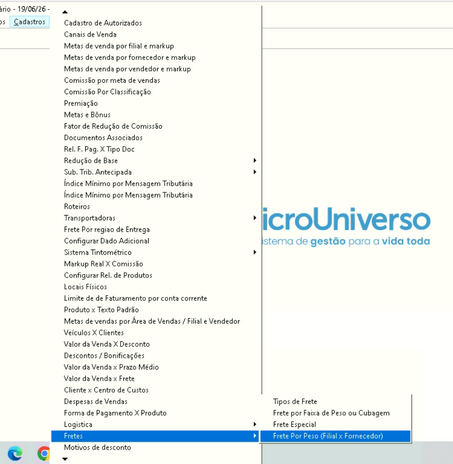Open Metas de vendas por Área de Vendas

click(x=155, y=321)
